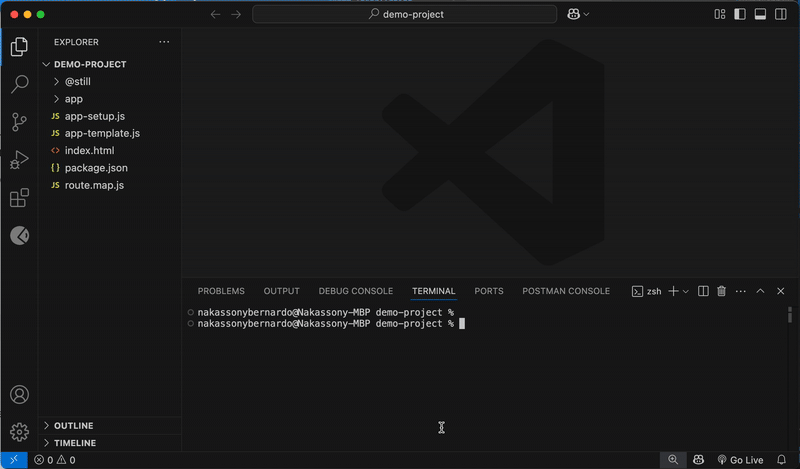The width and height of the screenshot is (800, 469).
Task: Open Copilot chat icon in title bar
Action: pyautogui.click(x=573, y=14)
